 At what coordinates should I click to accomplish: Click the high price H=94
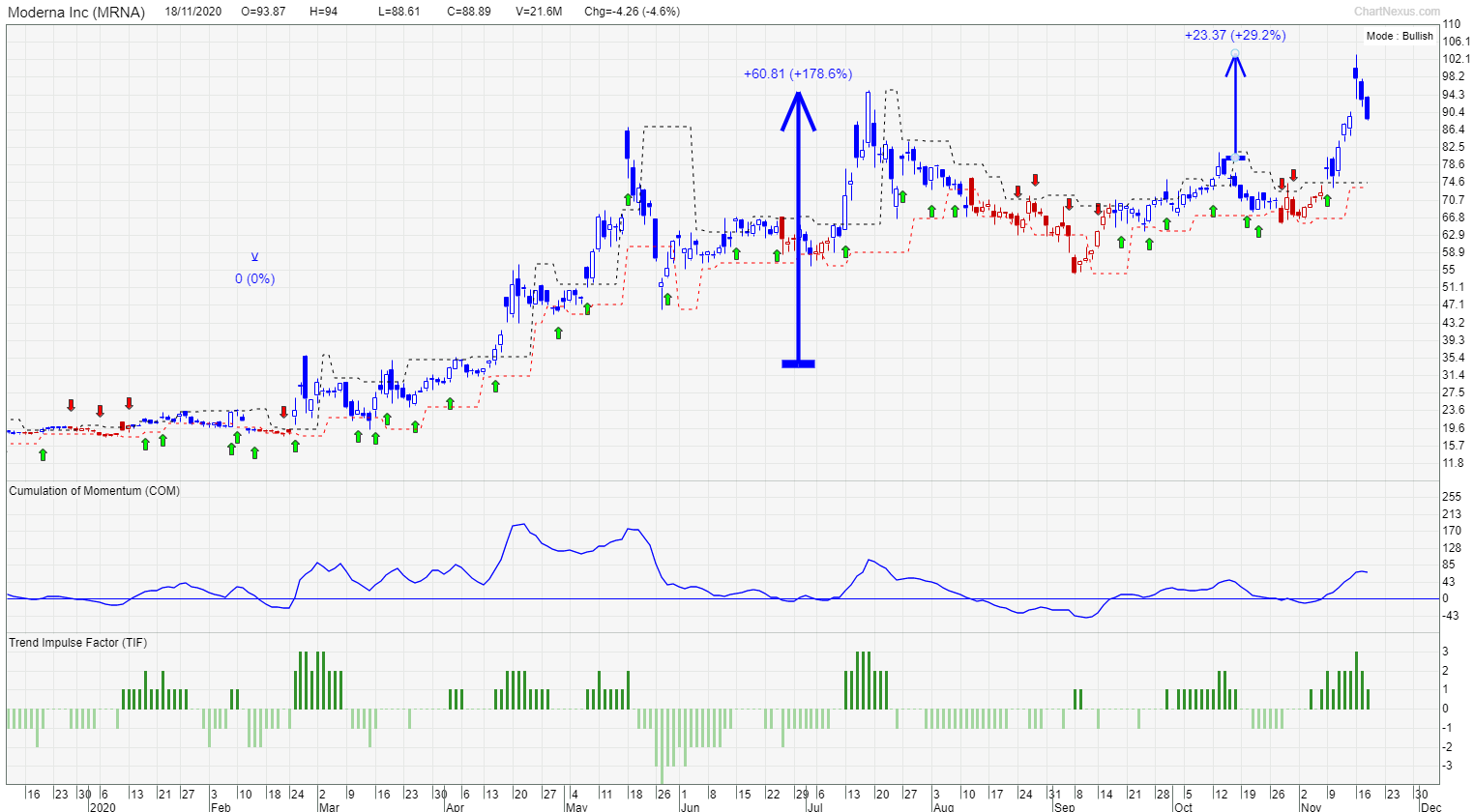pos(324,12)
